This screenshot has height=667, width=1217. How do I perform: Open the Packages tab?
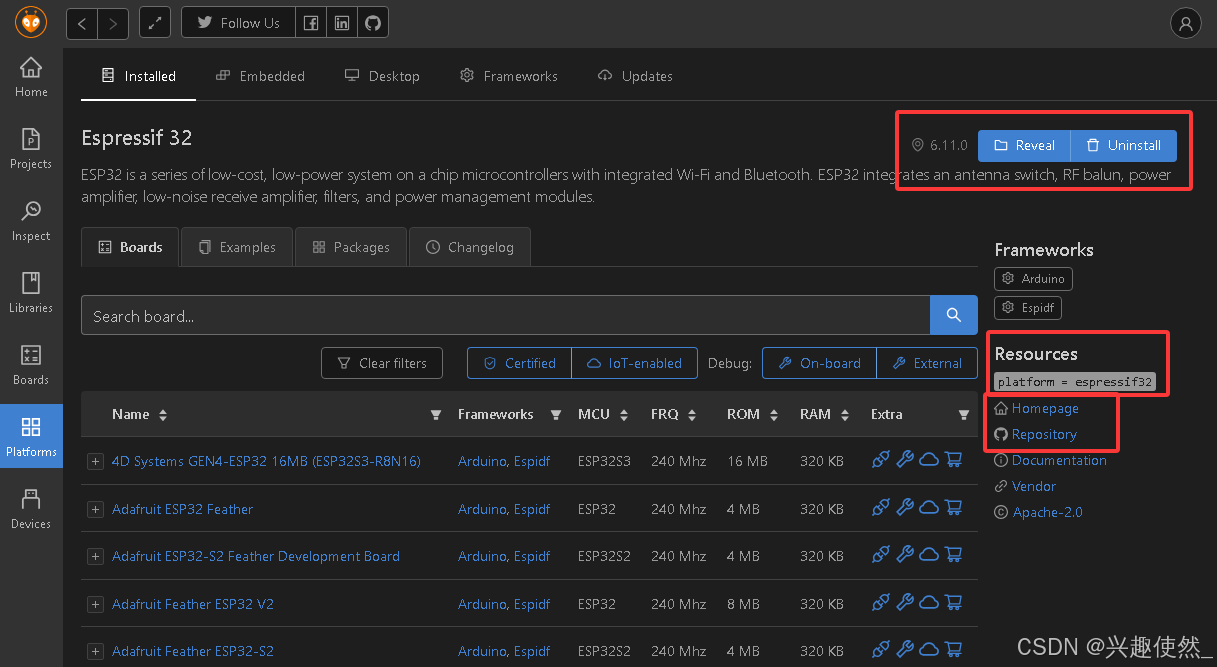point(351,247)
